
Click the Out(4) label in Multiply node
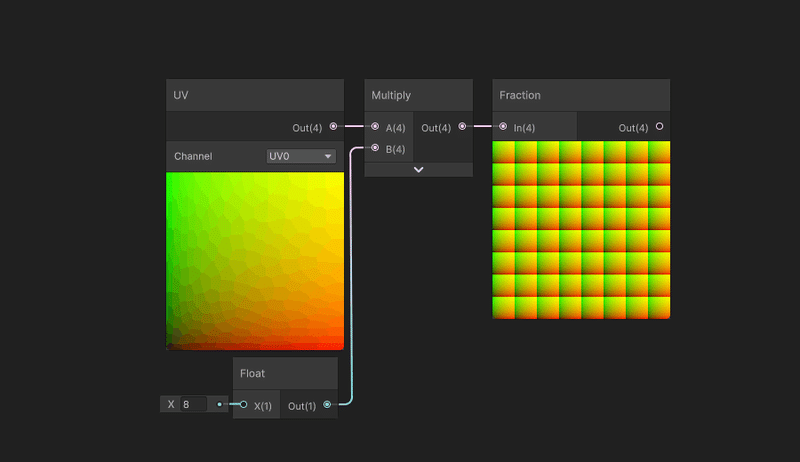[x=436, y=128]
